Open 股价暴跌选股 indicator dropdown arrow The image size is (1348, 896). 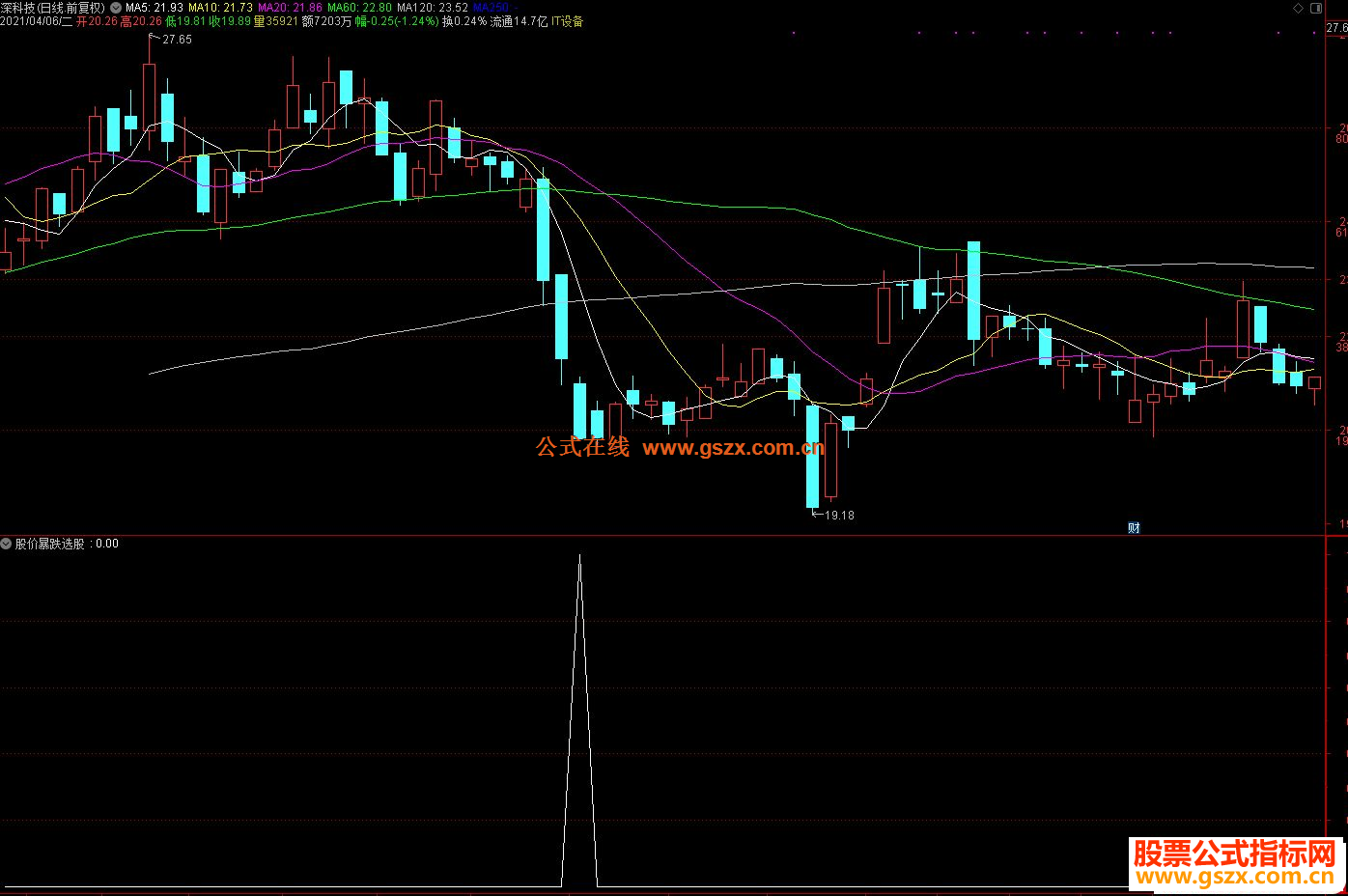point(6,544)
